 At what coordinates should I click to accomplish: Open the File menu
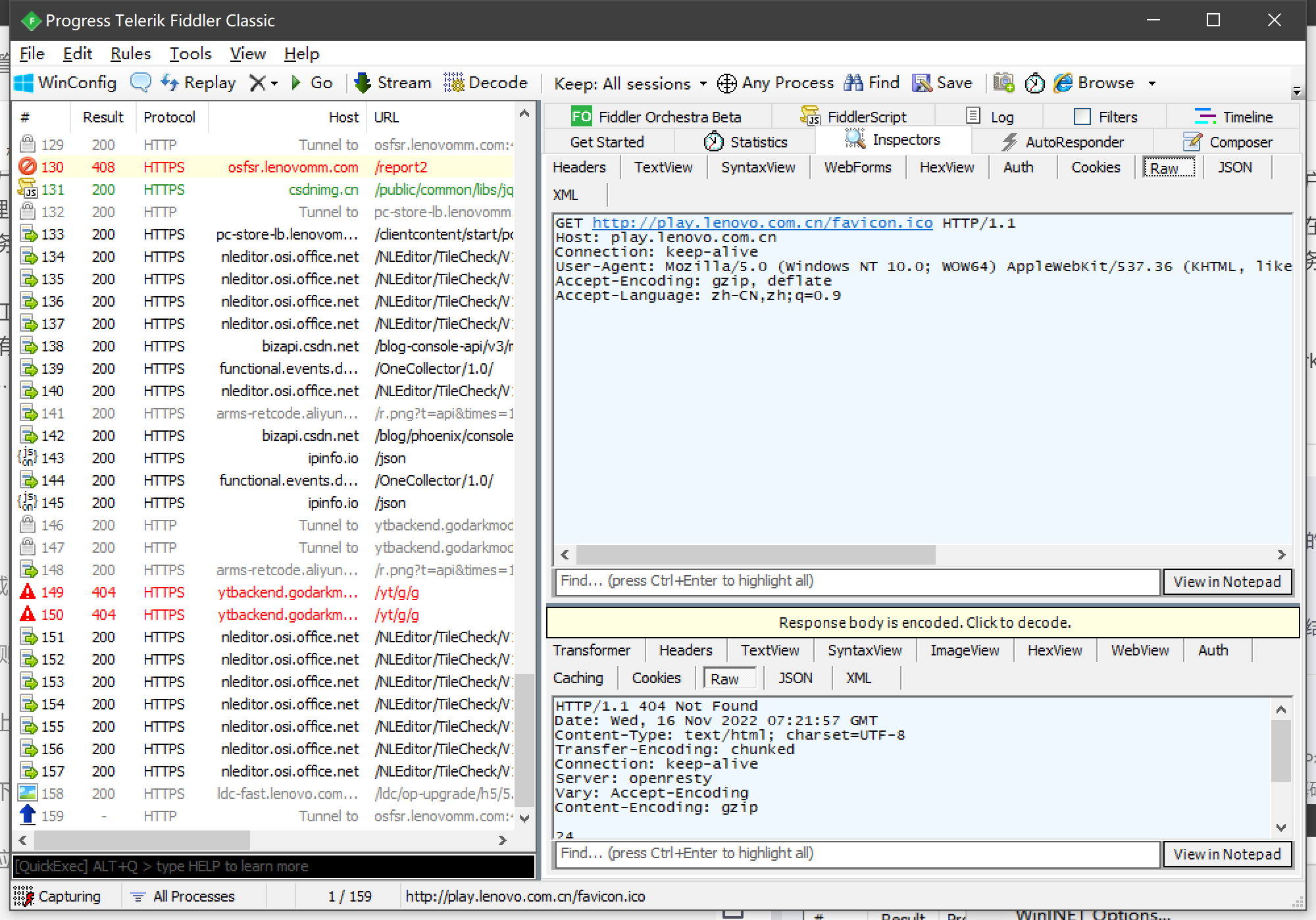click(32, 54)
